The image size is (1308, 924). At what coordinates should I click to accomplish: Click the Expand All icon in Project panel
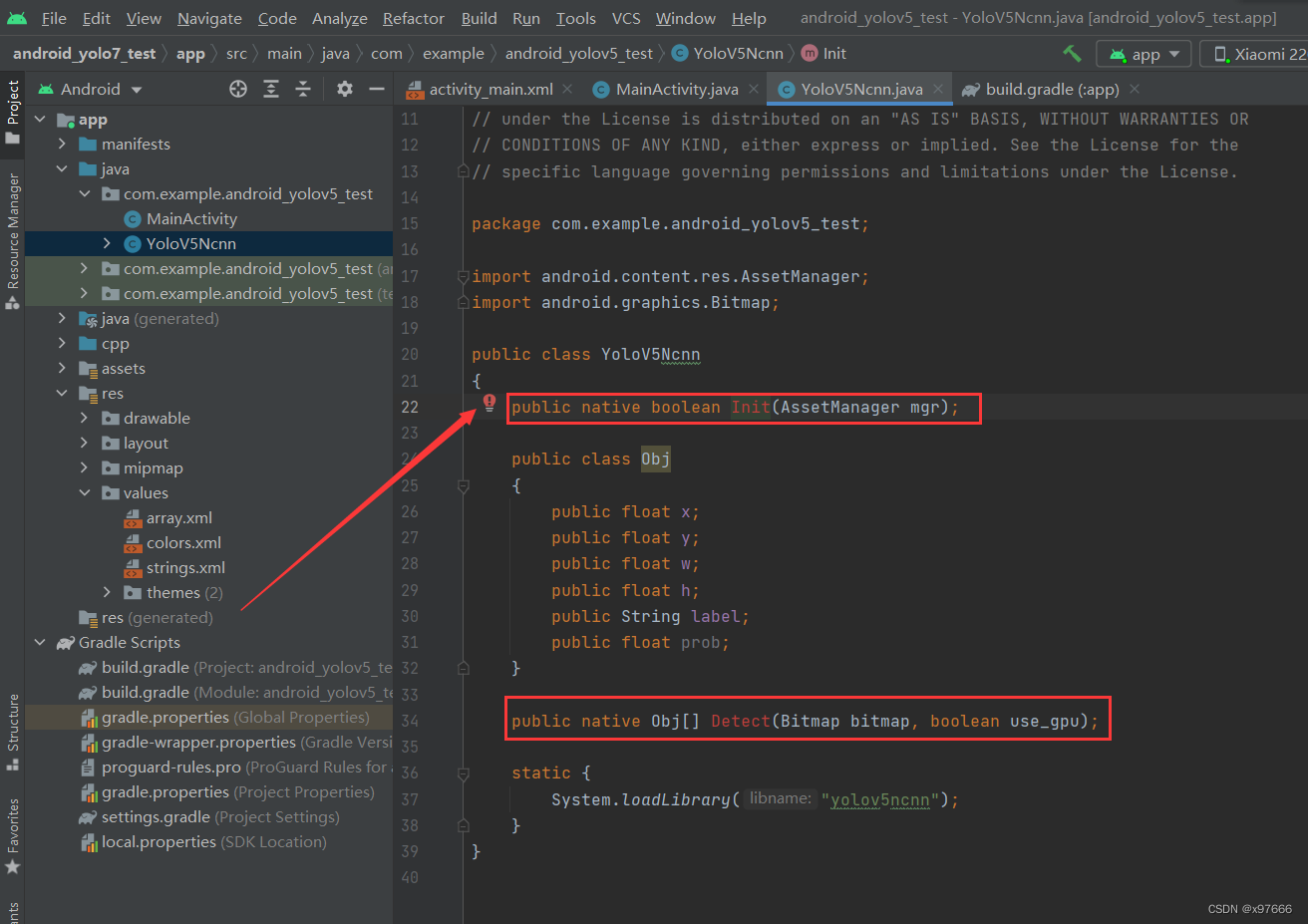tap(271, 89)
